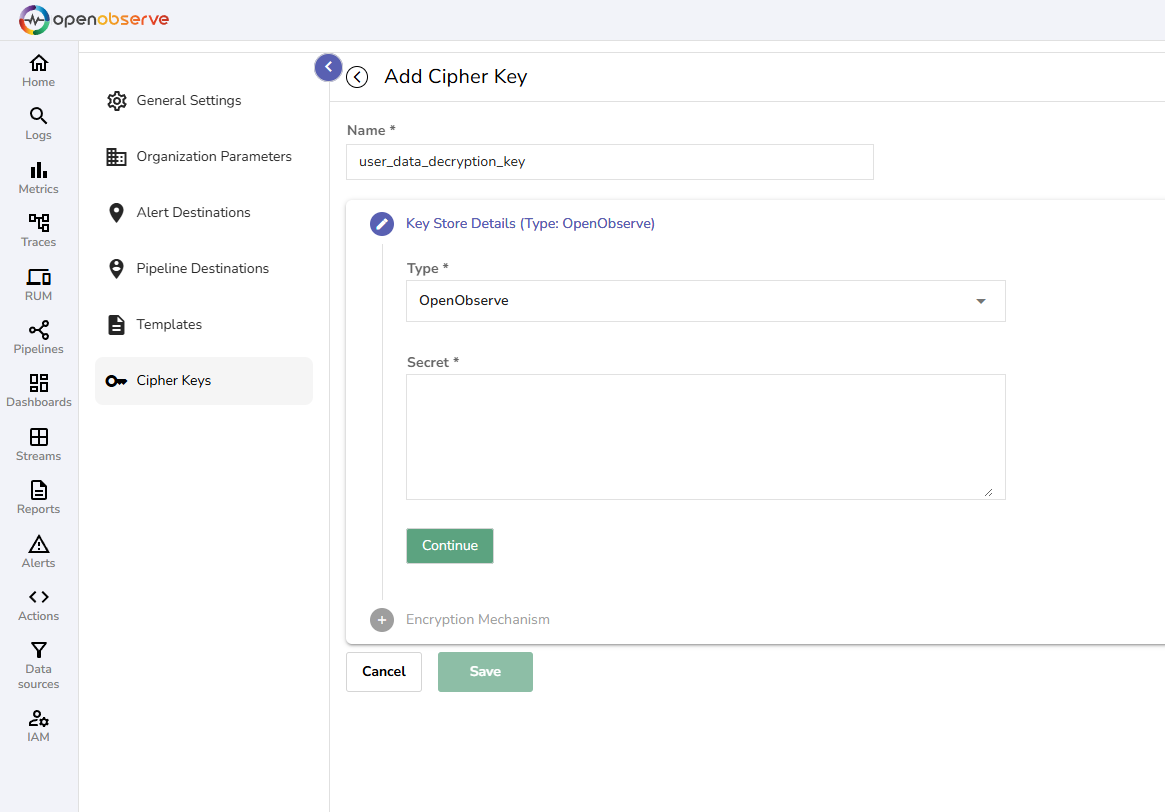This screenshot has height=812, width=1165.
Task: Switch to the Templates settings section
Action: 169,325
